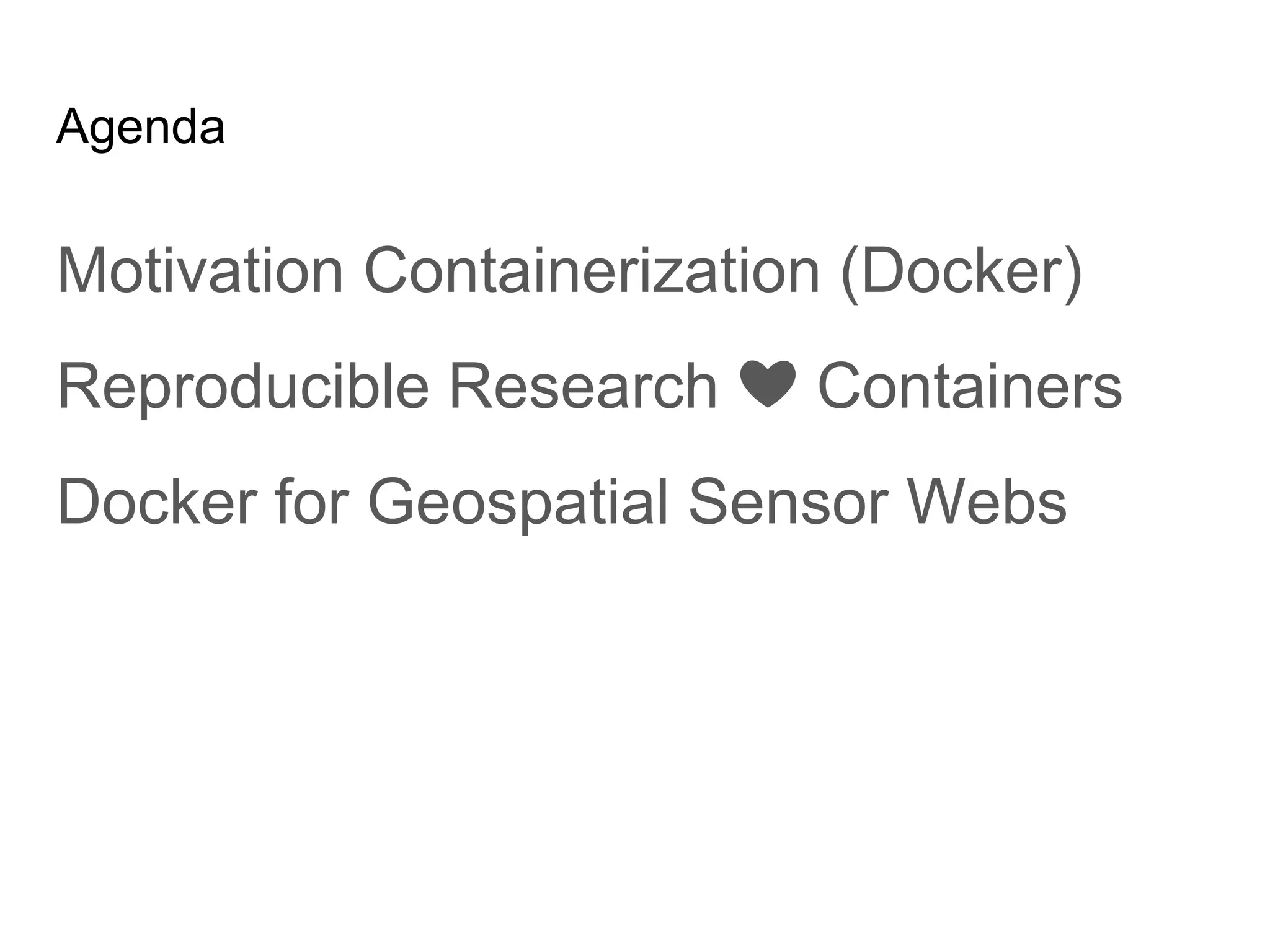Viewport: 1270px width, 952px height.
Task: Click the heart symbol between Research and Containers
Action: click(768, 384)
